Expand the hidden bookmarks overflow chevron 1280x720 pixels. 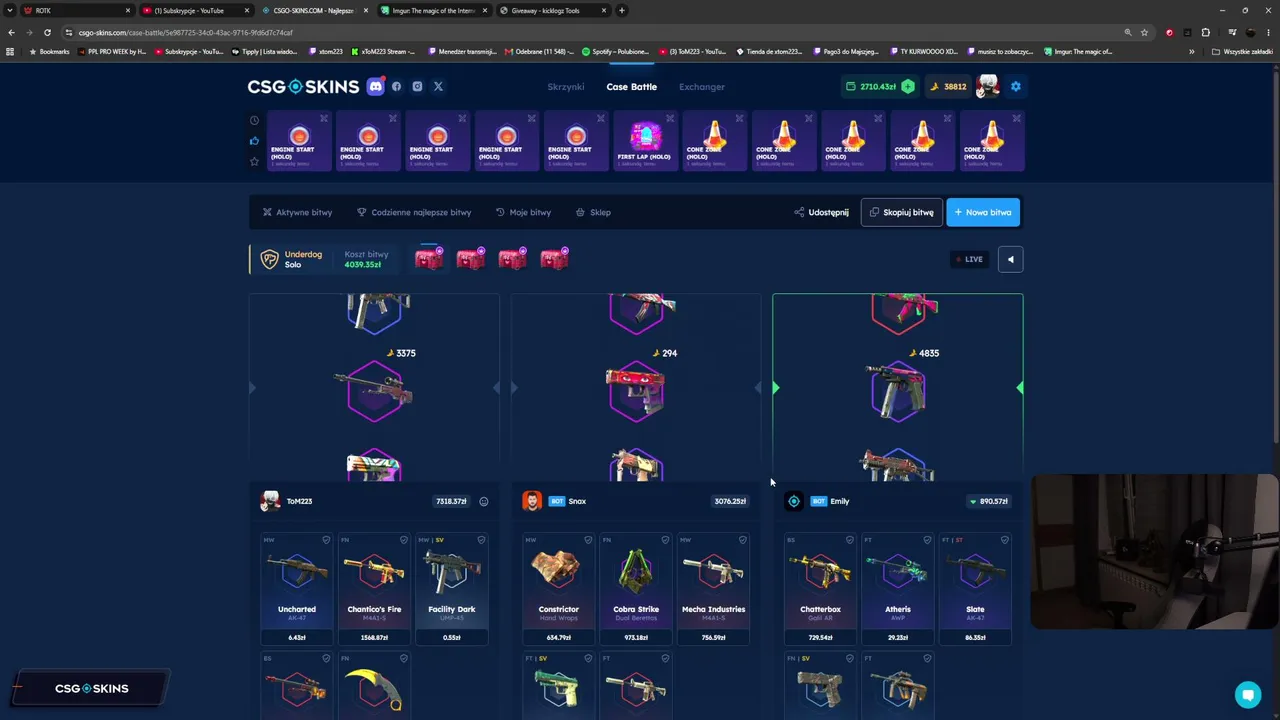[1191, 51]
